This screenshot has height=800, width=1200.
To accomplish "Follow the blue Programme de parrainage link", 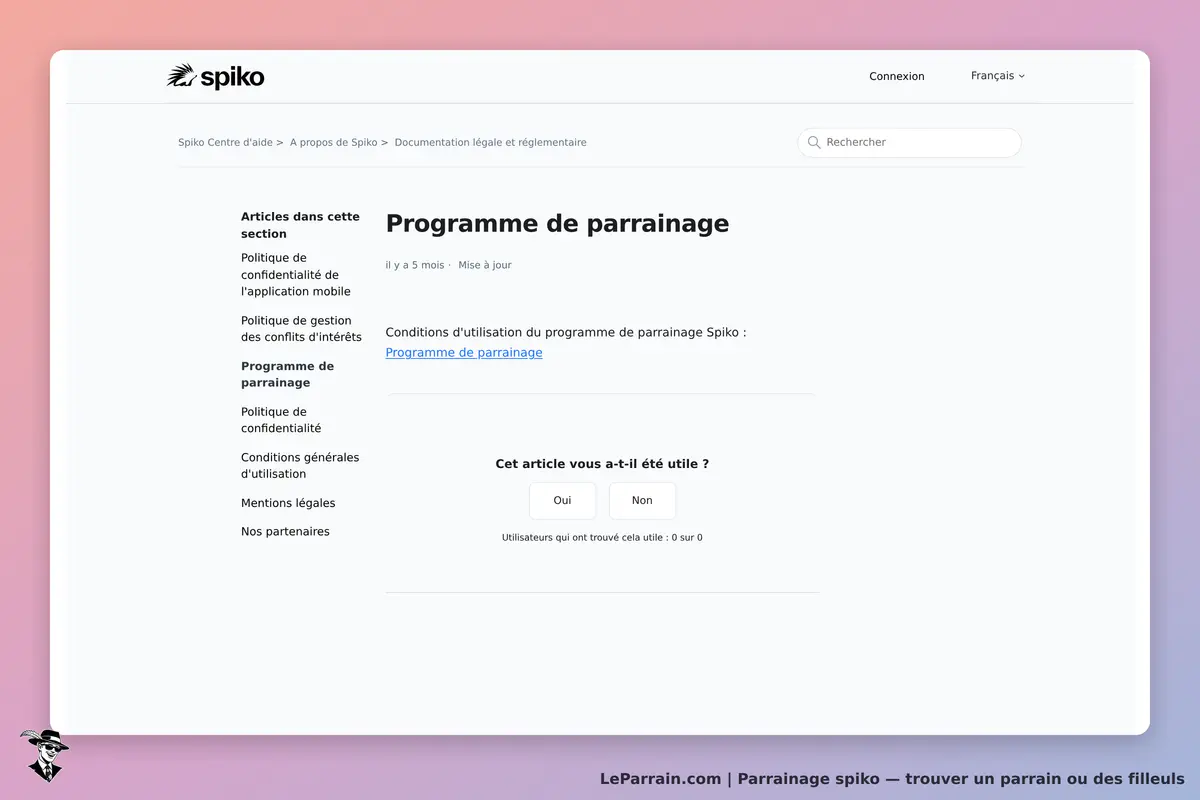I will point(464,353).
